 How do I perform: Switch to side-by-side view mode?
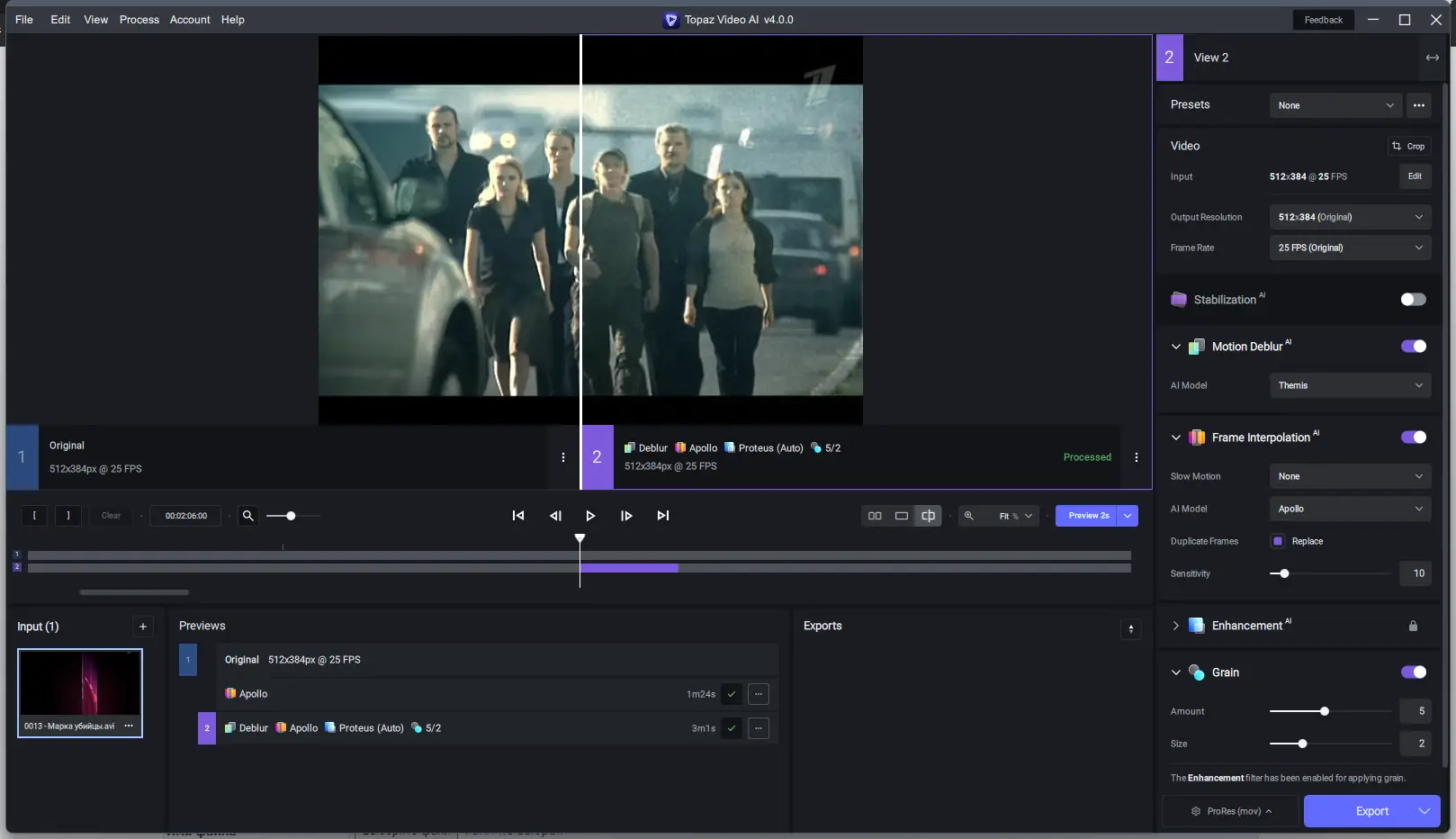point(875,516)
